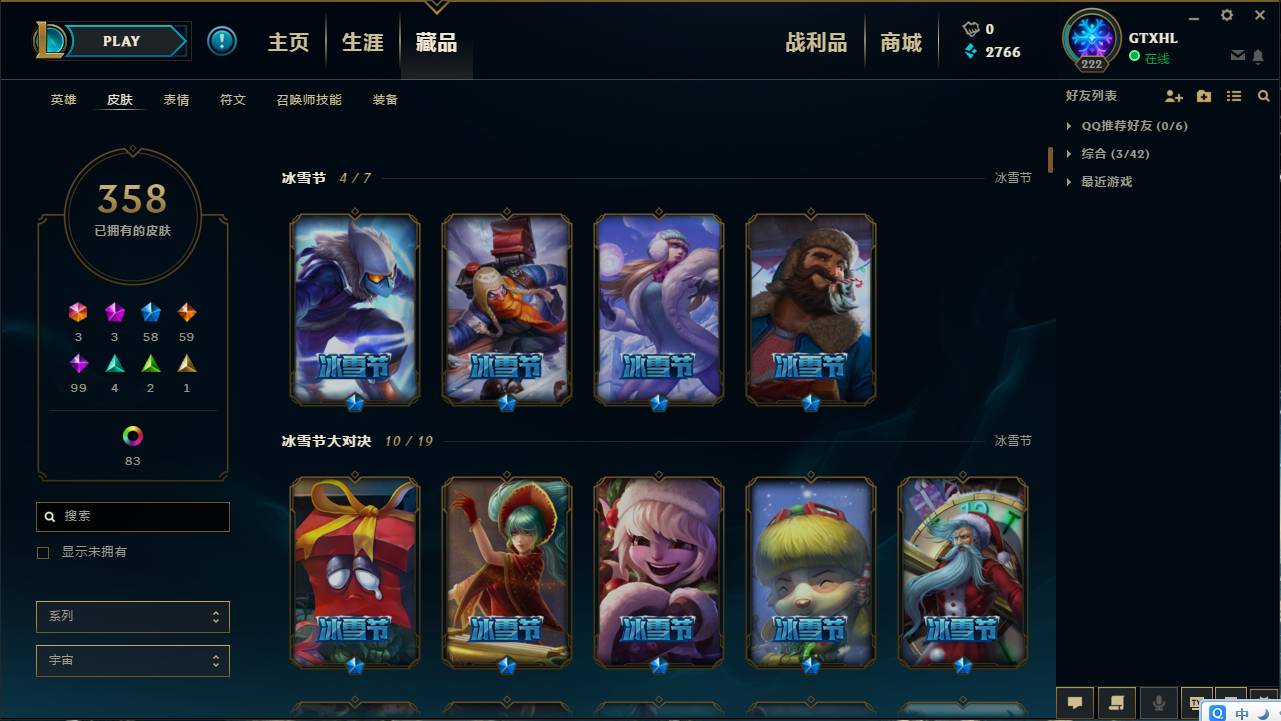Open the 系列 dropdown
Image resolution: width=1281 pixels, height=721 pixels.
(133, 616)
